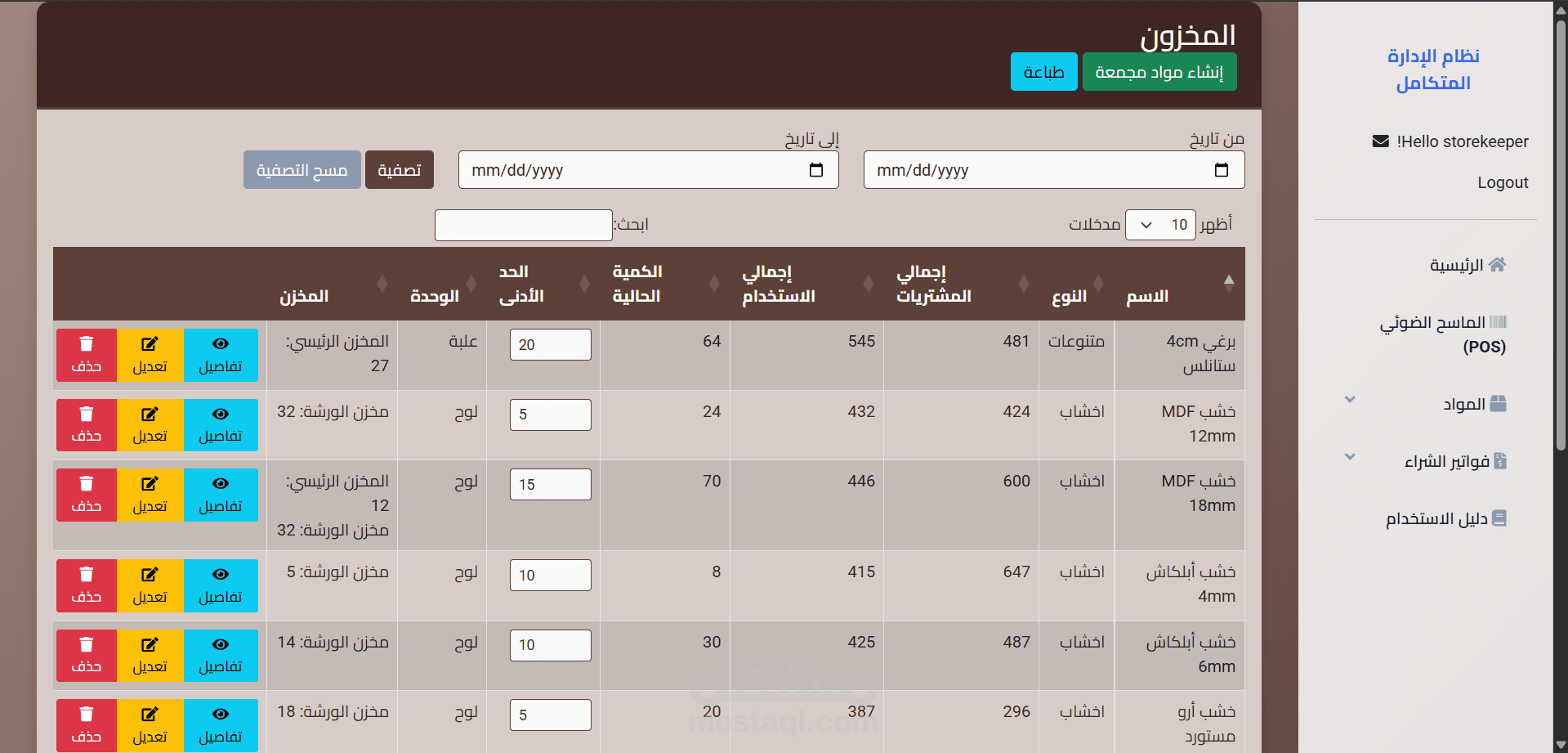Click the ابحث search input field
This screenshot has height=753, width=1568.
click(524, 225)
